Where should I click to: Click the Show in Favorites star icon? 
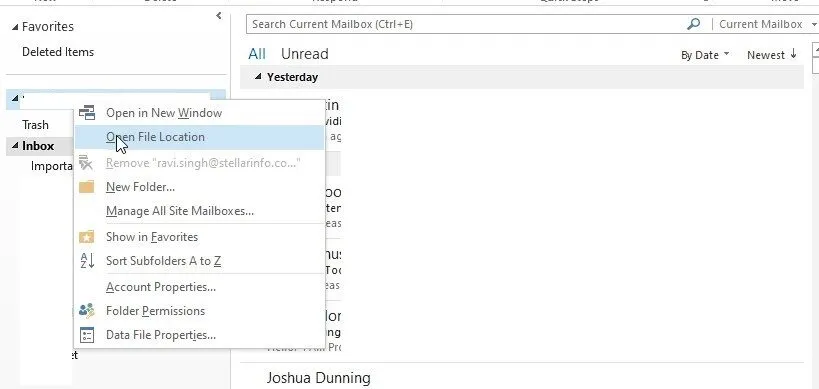[87, 237]
